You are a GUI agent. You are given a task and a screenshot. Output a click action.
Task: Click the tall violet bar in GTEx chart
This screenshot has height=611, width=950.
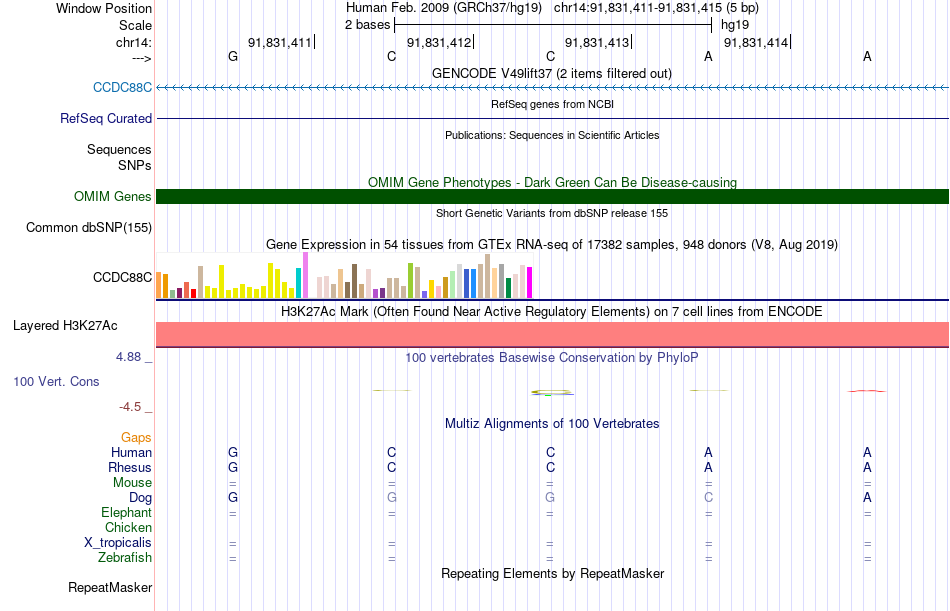[305, 275]
